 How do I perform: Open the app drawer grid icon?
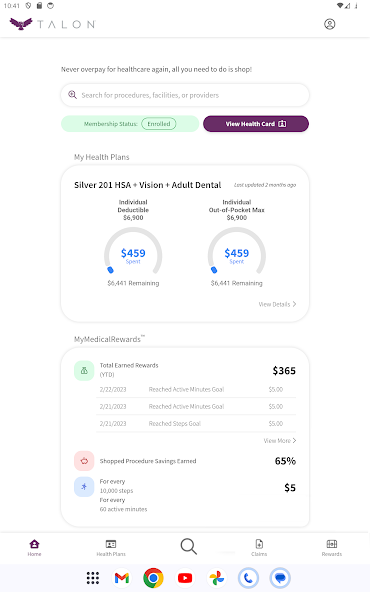pyautogui.click(x=92, y=578)
